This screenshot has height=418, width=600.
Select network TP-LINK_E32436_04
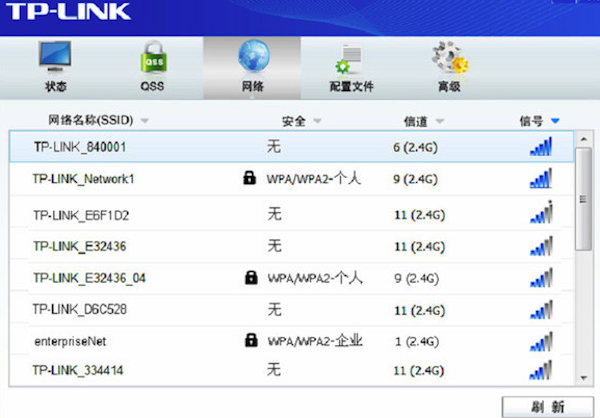[x=292, y=278]
